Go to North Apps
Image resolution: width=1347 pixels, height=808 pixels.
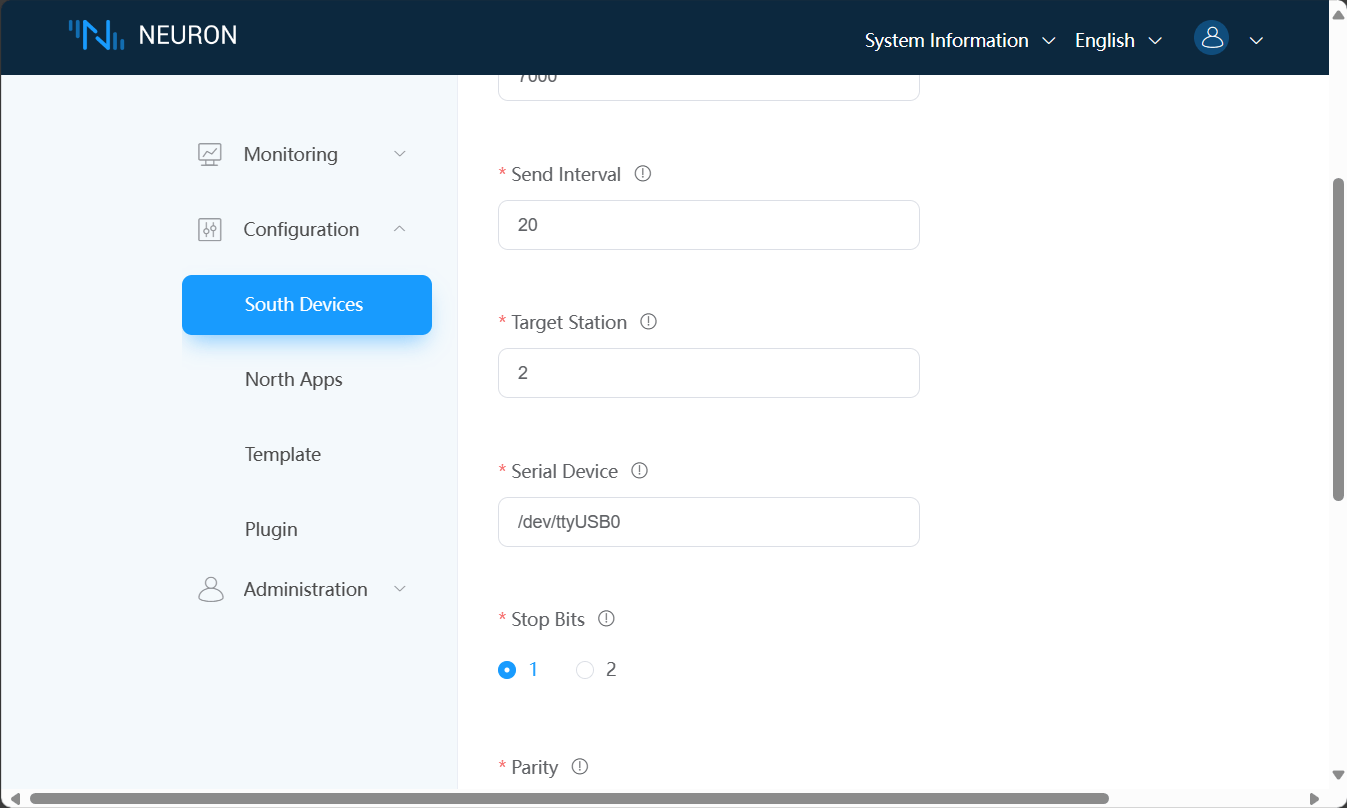point(294,379)
